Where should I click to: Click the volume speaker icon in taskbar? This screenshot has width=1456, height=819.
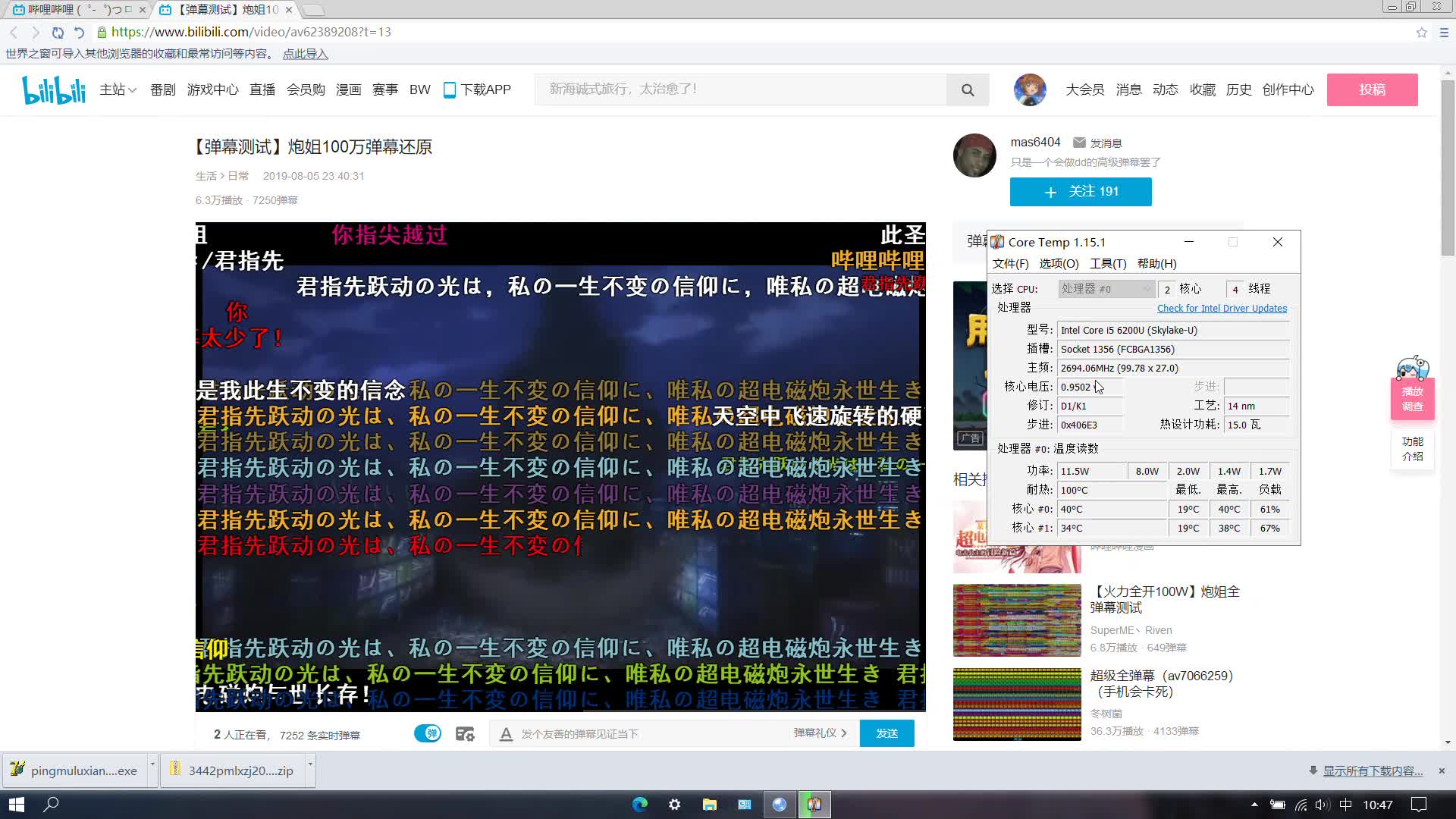pyautogui.click(x=1321, y=805)
